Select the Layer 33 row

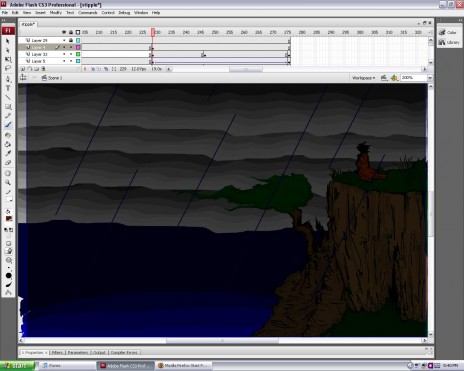[49, 54]
